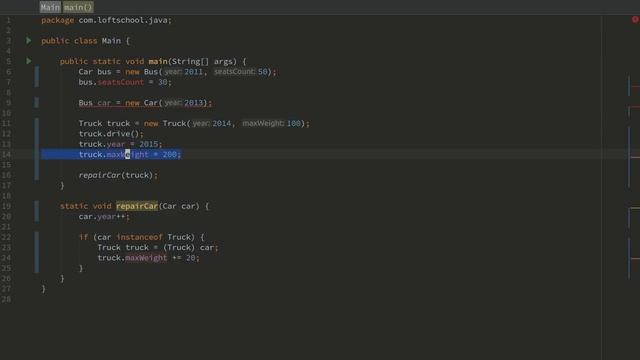Click the Main breadcrumb

click(50, 7)
